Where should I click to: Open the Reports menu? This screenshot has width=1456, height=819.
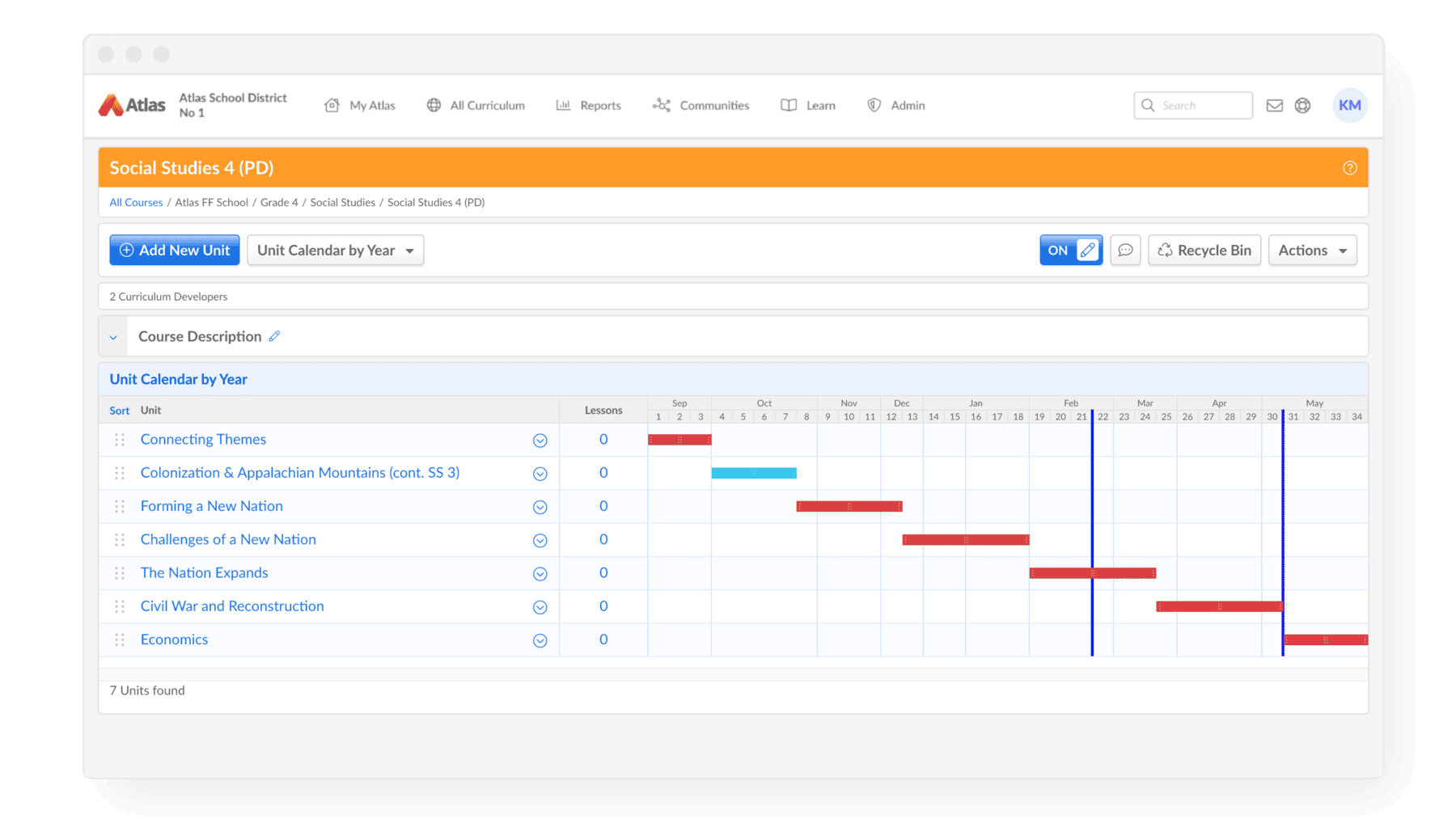click(x=589, y=105)
